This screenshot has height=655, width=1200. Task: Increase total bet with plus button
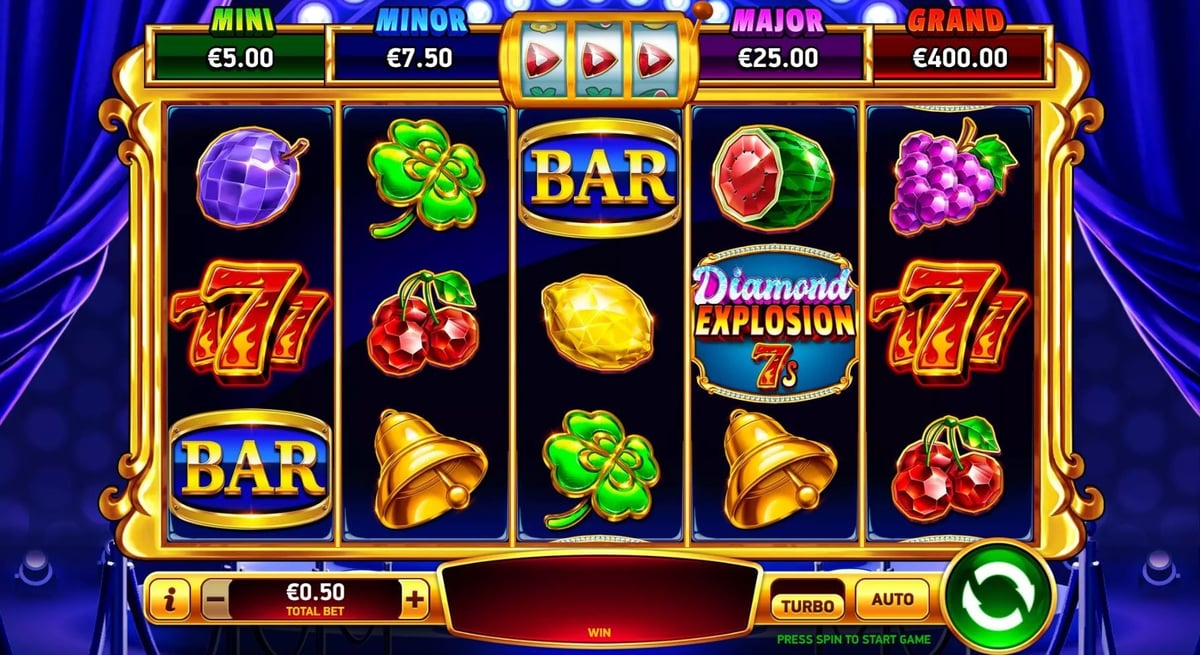pyautogui.click(x=415, y=600)
